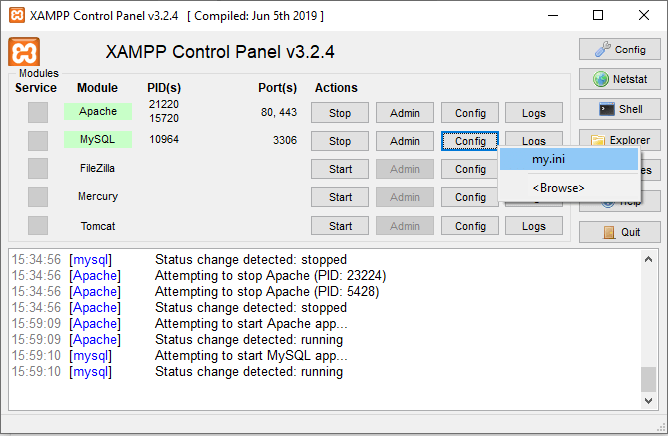Open the Config button with wrench icon
The width and height of the screenshot is (668, 436).
(619, 49)
